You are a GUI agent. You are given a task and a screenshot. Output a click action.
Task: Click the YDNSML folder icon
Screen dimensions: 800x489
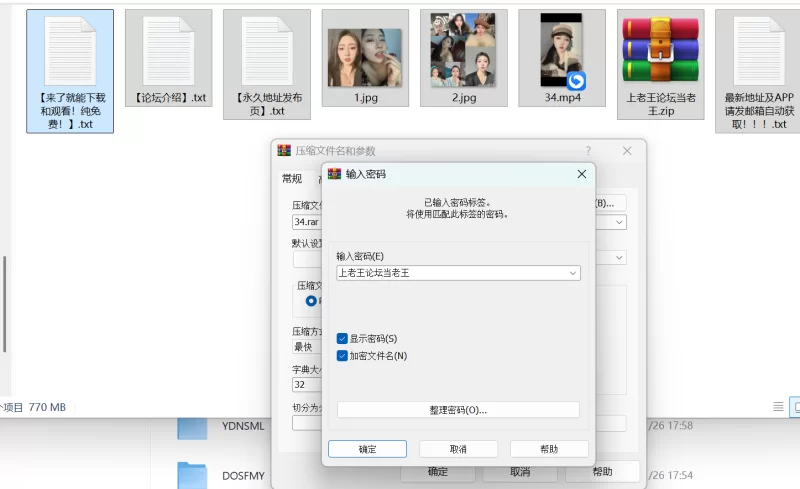coord(192,428)
